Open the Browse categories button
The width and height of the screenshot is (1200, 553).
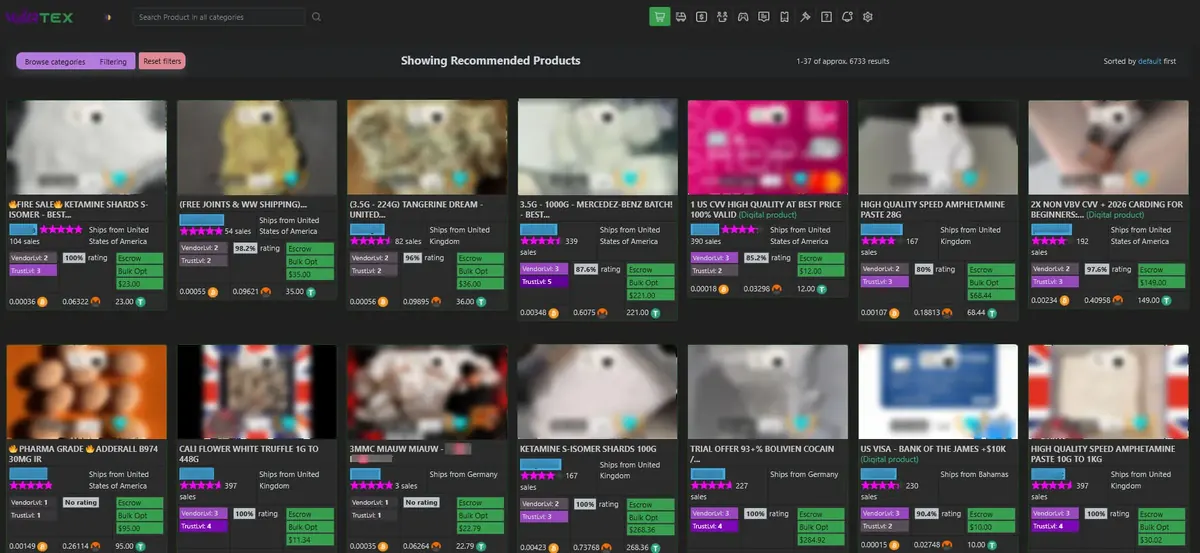click(55, 61)
